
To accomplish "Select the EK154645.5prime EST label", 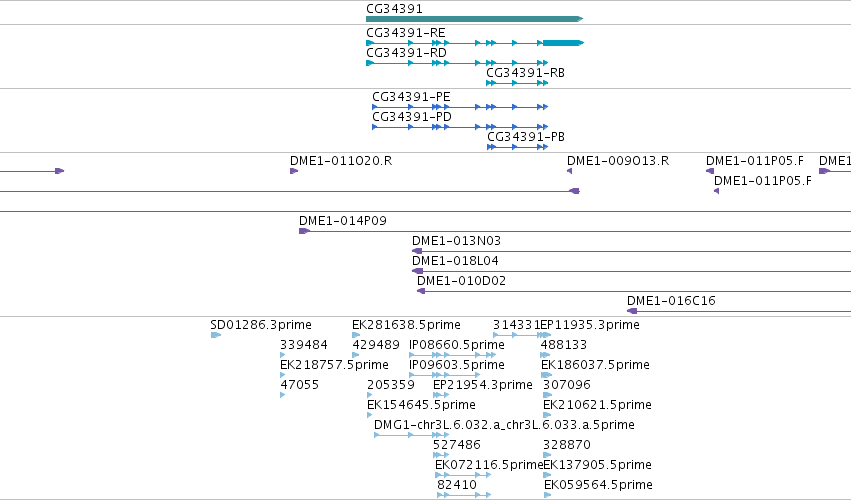I will point(421,406).
